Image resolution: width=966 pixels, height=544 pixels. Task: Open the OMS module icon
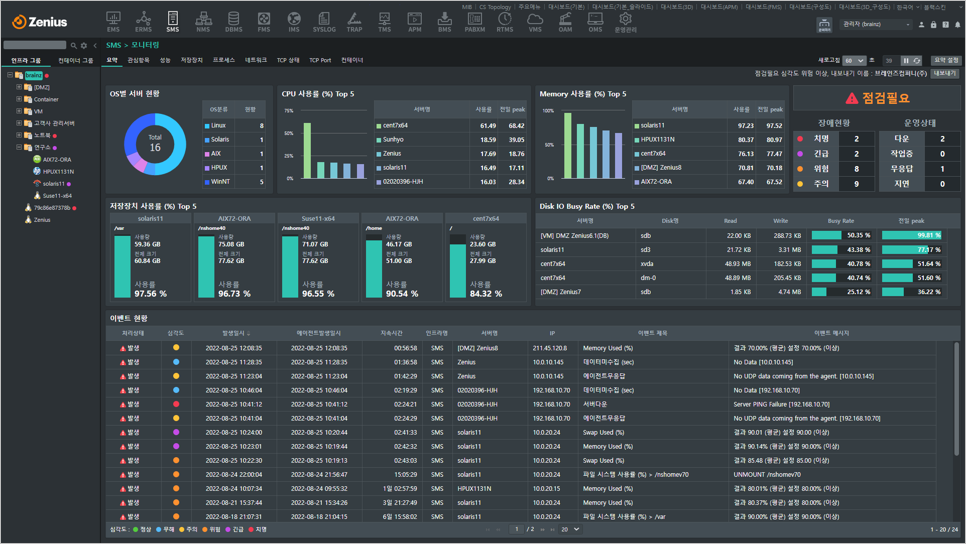(x=595, y=22)
